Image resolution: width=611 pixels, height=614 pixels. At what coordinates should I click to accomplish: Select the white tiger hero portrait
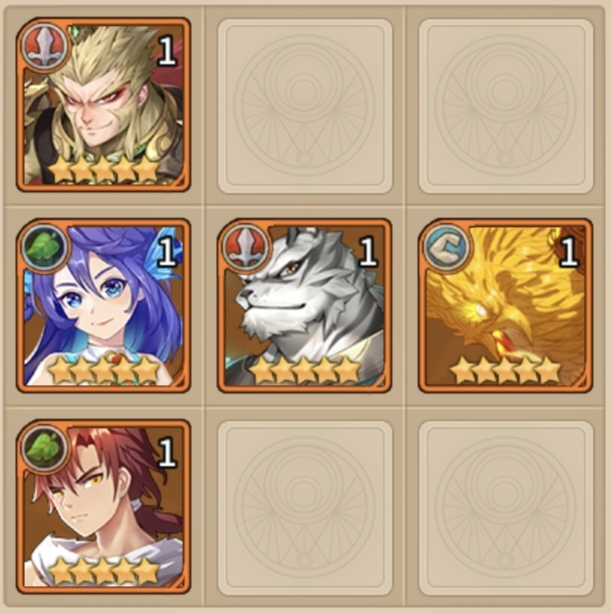[304, 305]
